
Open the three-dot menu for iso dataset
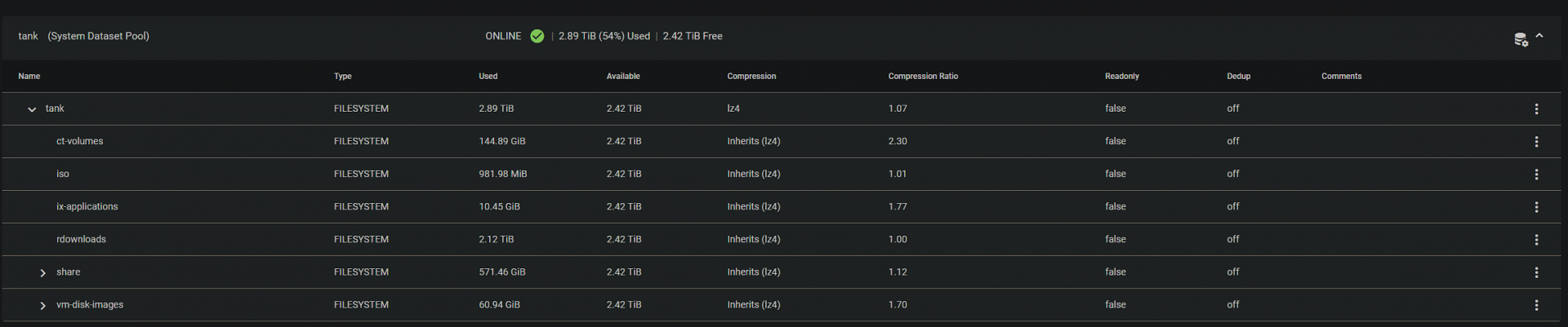(x=1536, y=174)
